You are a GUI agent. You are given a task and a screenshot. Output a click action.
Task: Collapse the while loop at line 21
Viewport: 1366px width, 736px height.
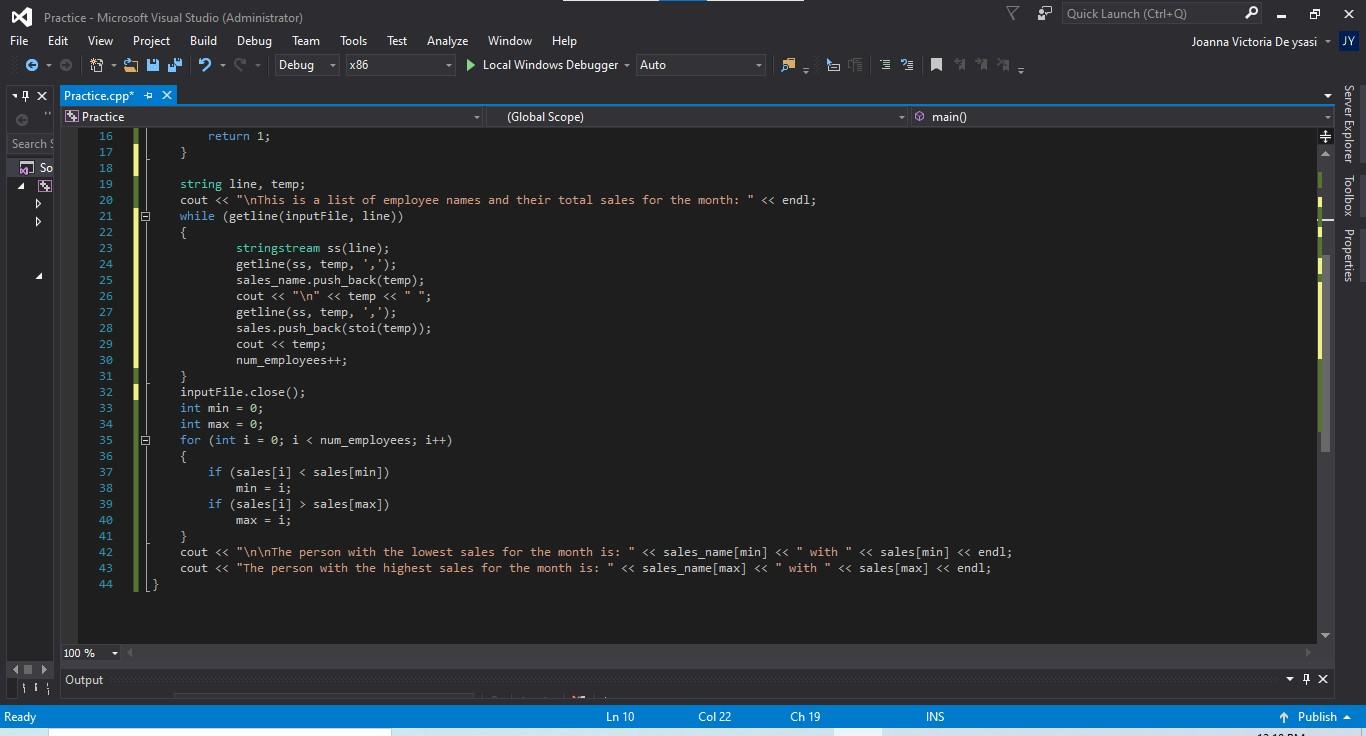145,215
